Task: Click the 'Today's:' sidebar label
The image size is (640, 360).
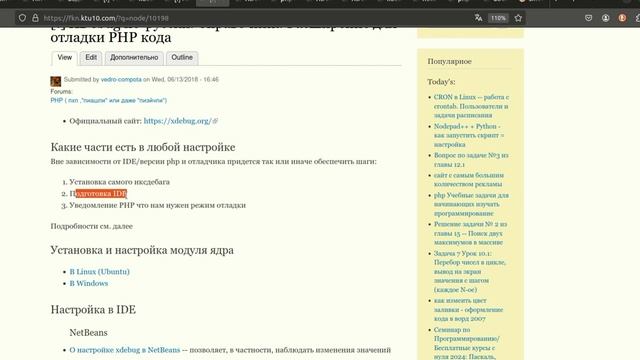Action: [441, 82]
